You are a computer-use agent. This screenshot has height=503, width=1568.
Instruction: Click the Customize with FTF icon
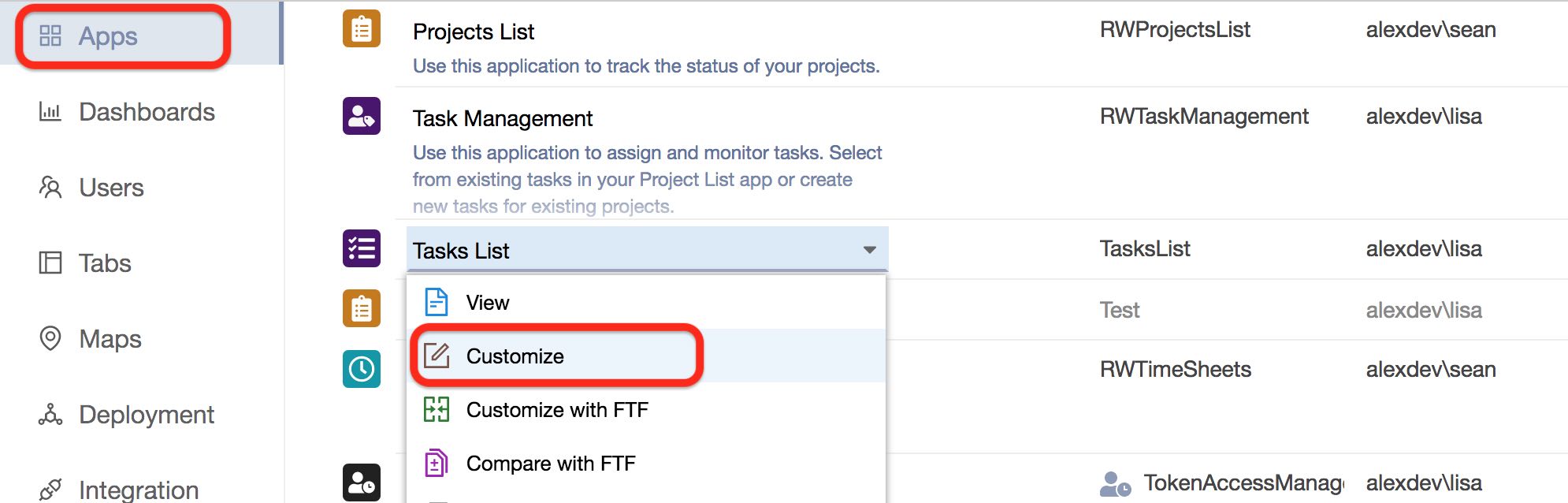click(x=437, y=410)
